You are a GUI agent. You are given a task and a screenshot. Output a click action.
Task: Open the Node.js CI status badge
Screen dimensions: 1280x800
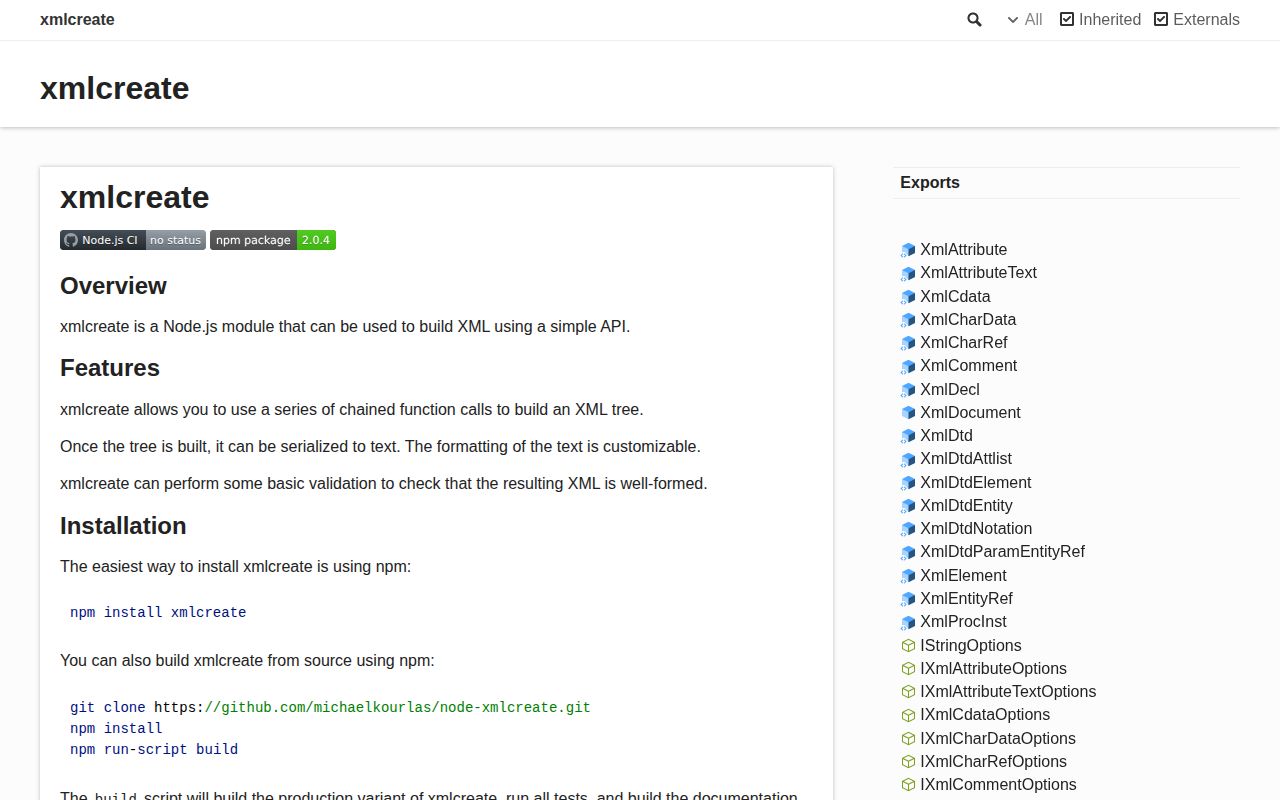tap(133, 240)
